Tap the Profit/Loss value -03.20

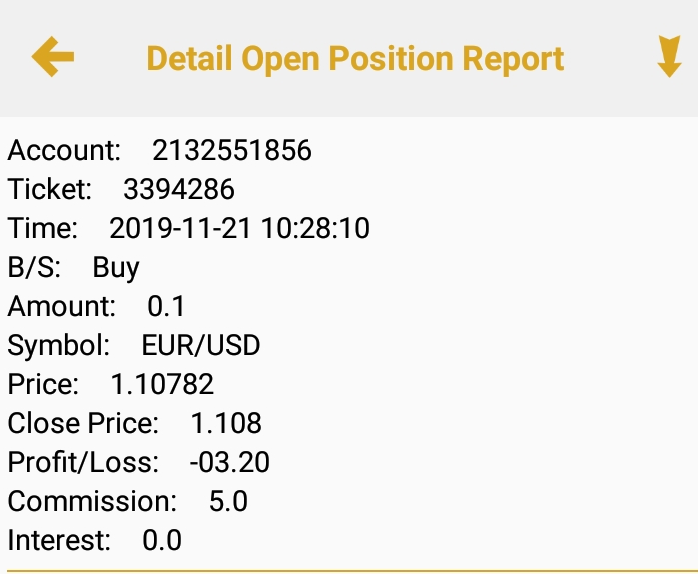[x=229, y=463]
